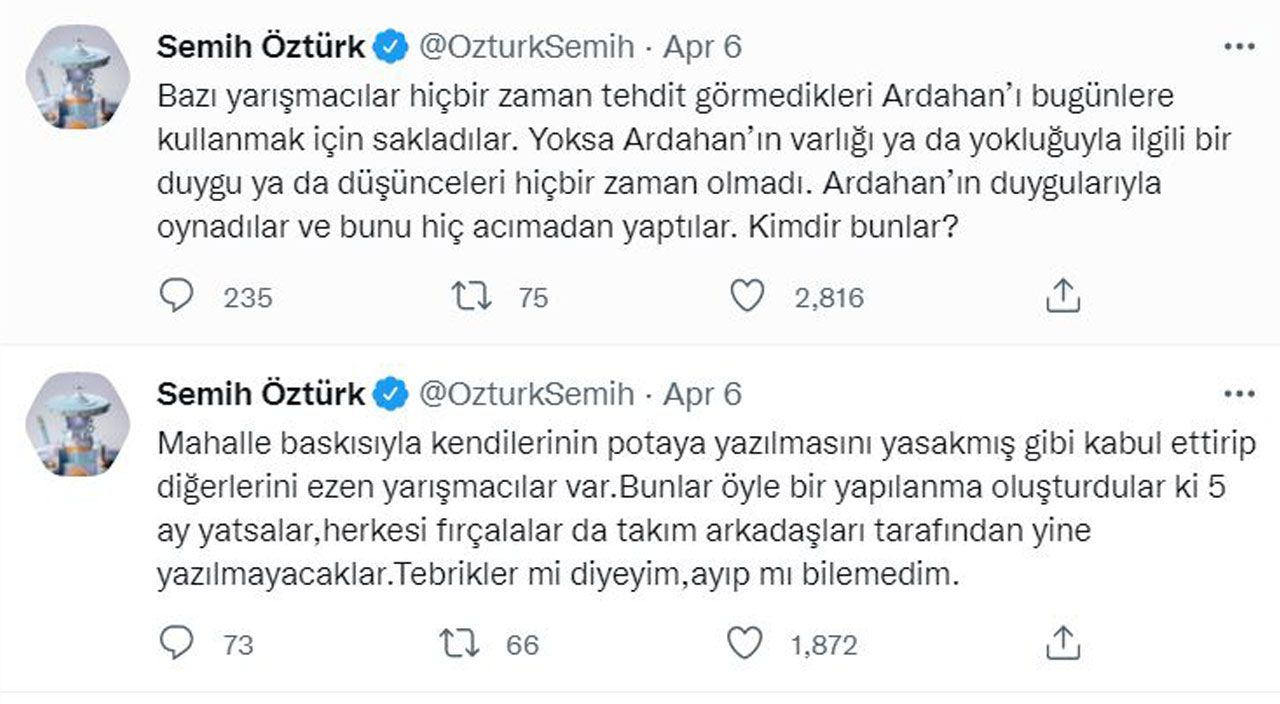The image size is (1280, 704).
Task: Open Semih Öztürk's profile name link
Action: [260, 44]
